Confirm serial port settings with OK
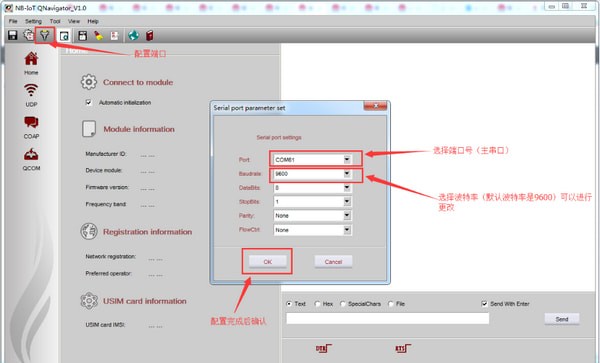Image resolution: width=600 pixels, height=363 pixels. [x=267, y=262]
